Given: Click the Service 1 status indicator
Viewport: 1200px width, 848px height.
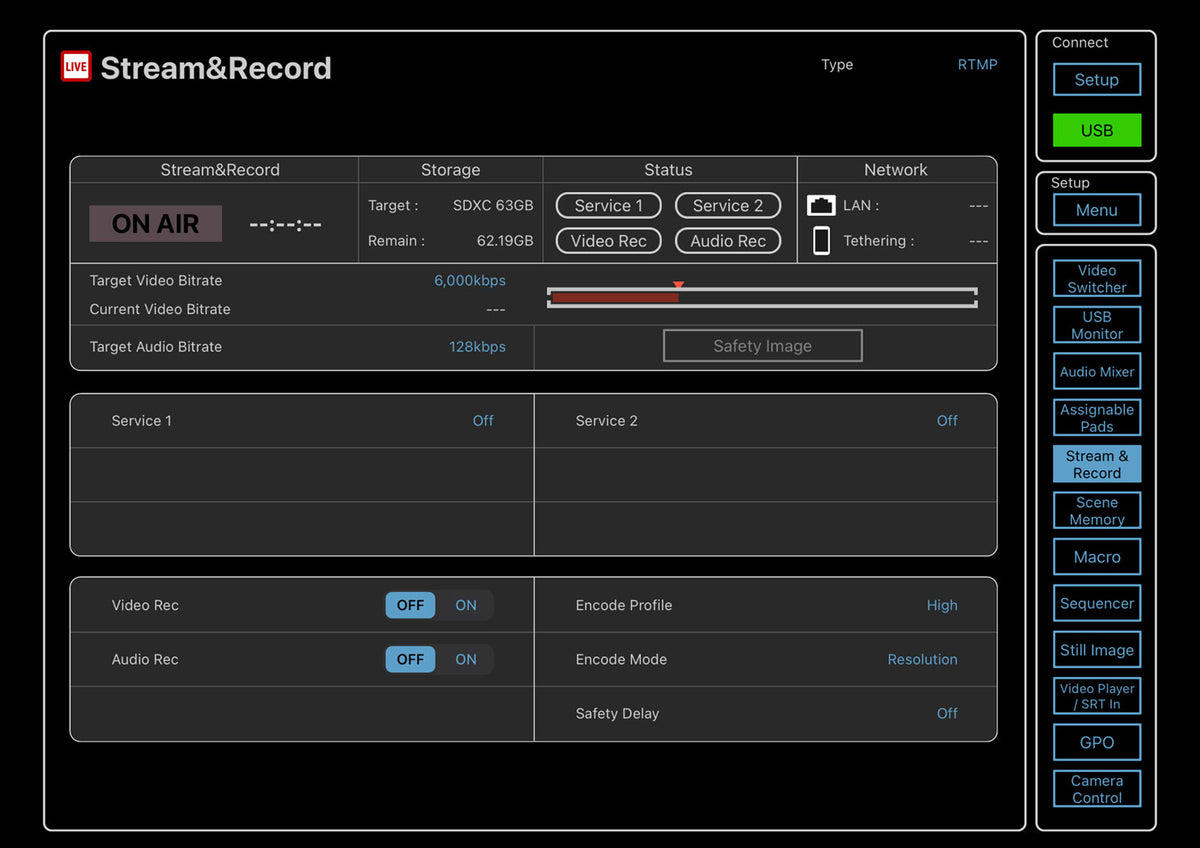Looking at the screenshot, I should click(x=608, y=206).
